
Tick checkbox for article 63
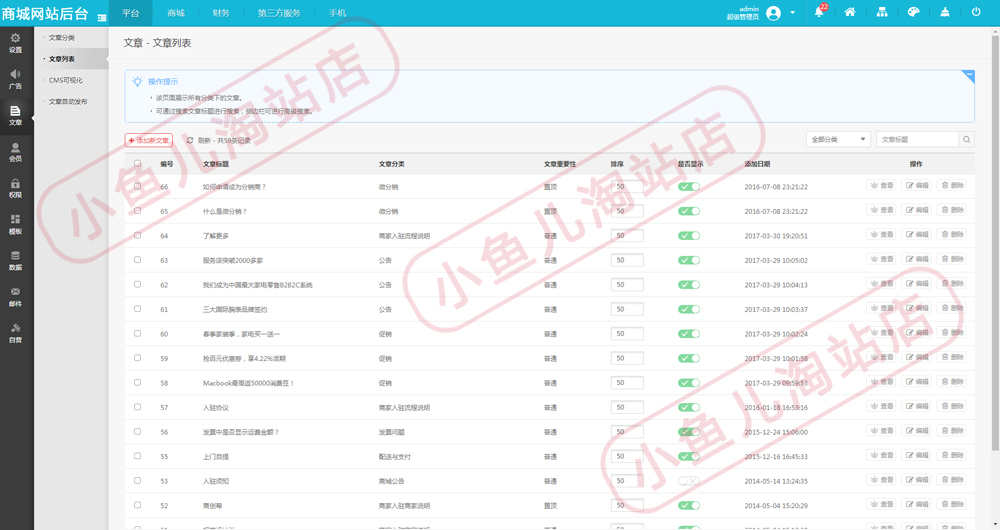click(x=137, y=260)
